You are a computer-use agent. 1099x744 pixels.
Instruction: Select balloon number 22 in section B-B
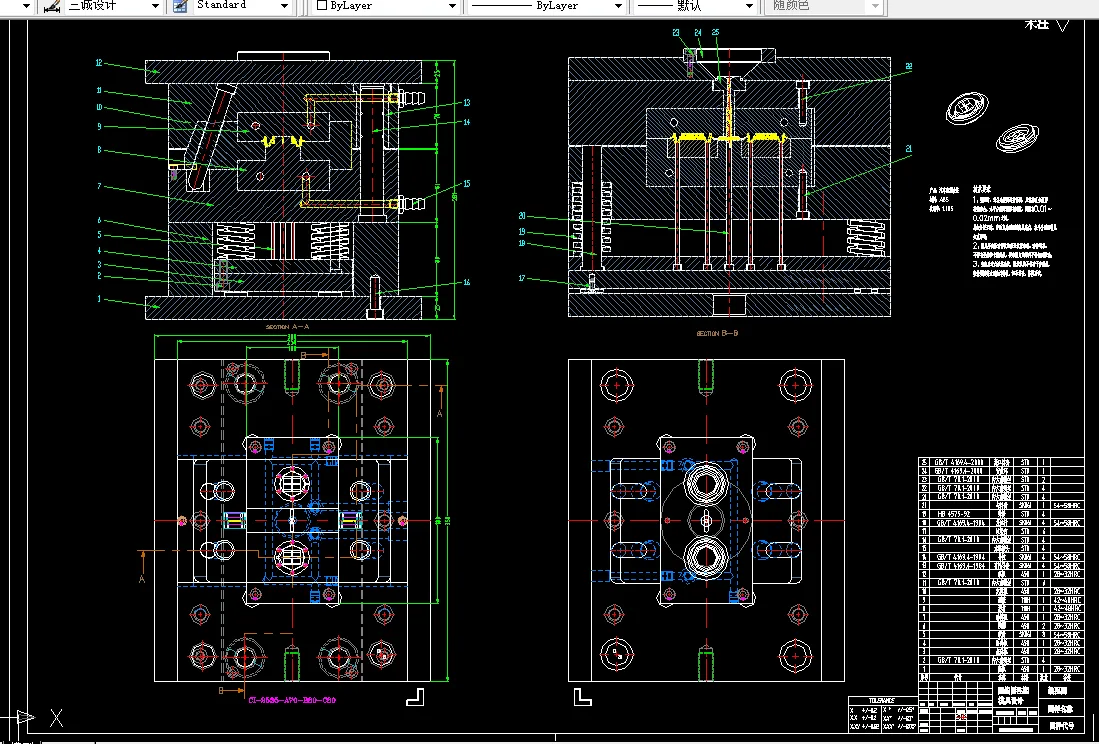click(x=909, y=67)
